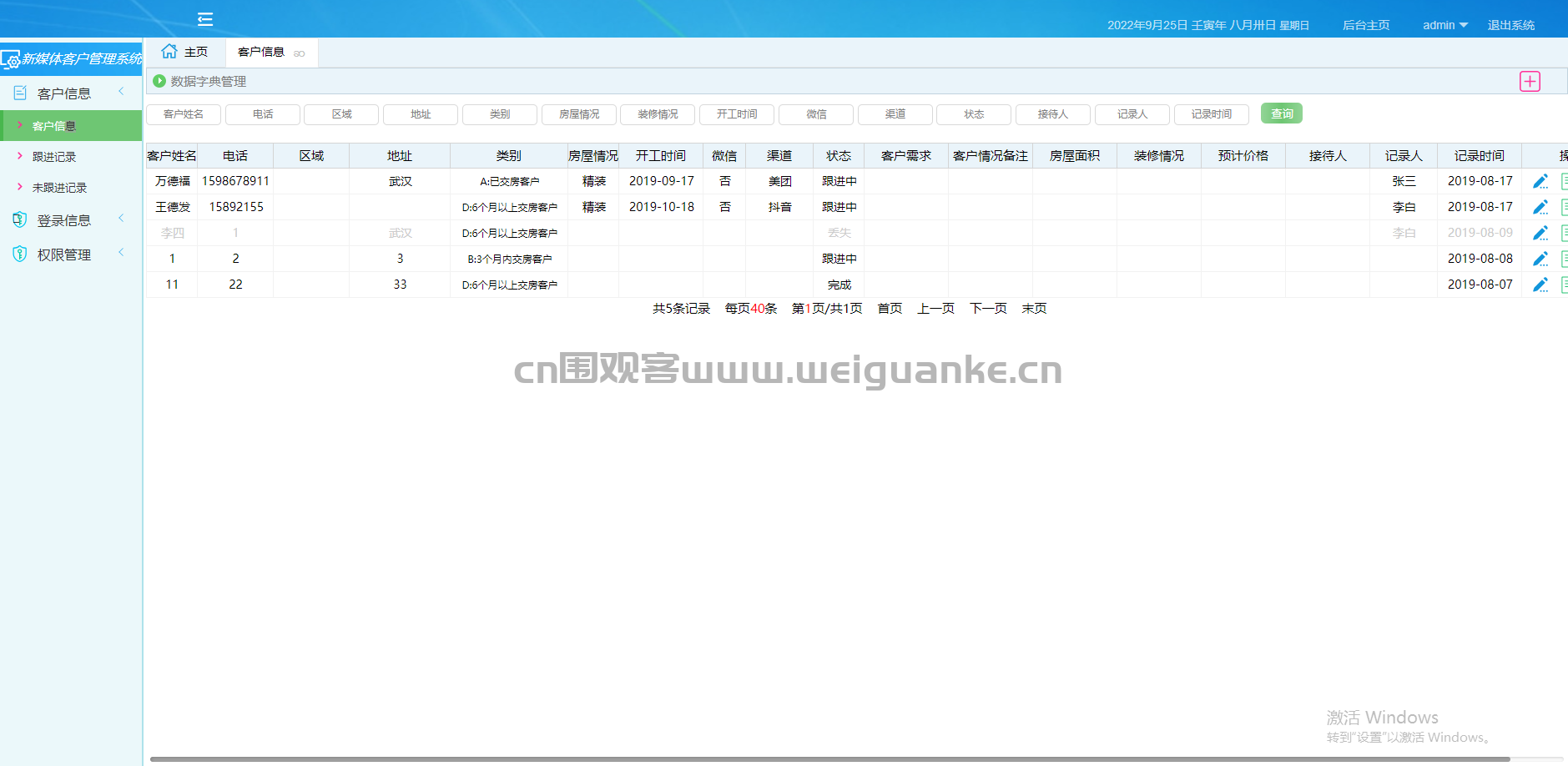Screen dimensions: 1568x766
Task: Click pencil icon for row dated 2019-08-07
Action: coord(1540,285)
